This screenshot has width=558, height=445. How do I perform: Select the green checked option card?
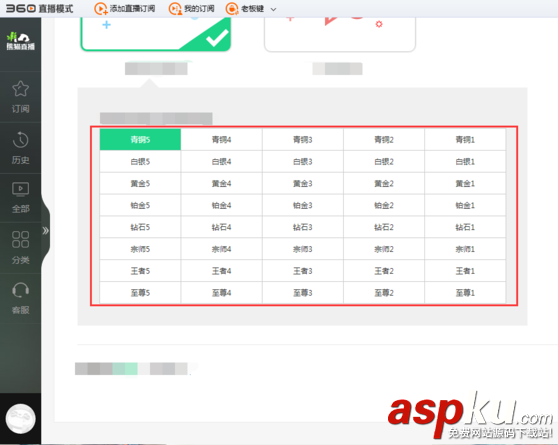pos(156,34)
